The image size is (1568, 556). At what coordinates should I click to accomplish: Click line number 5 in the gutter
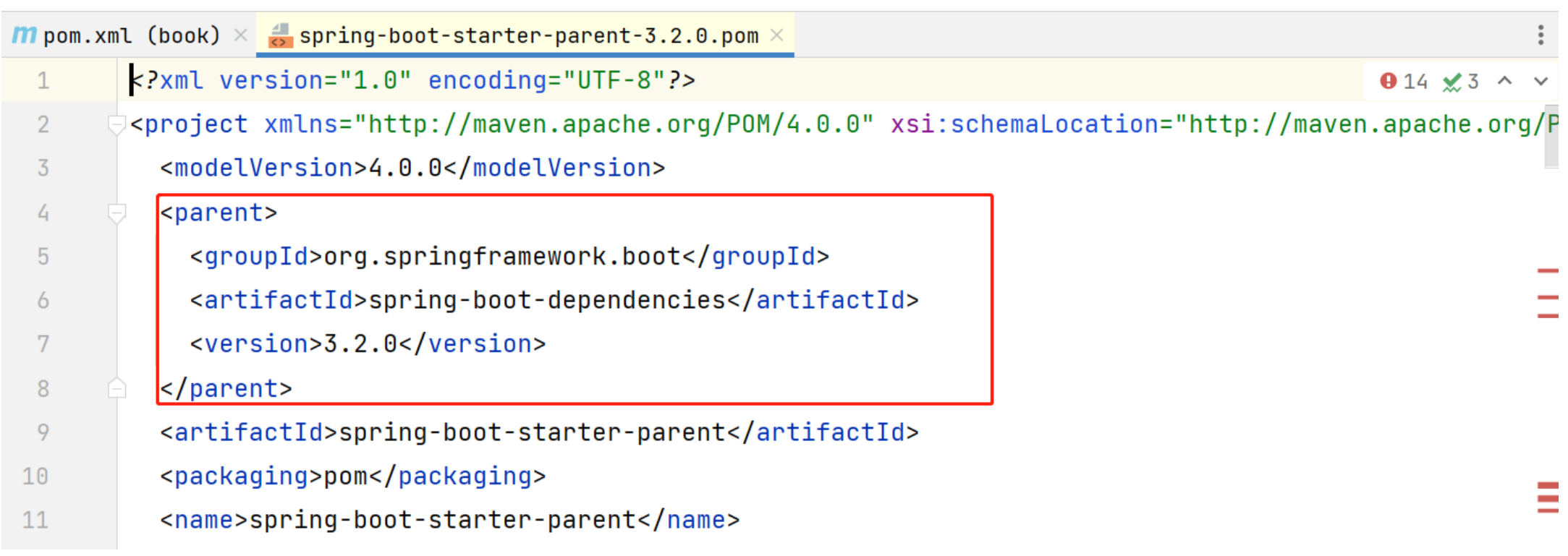pyautogui.click(x=43, y=257)
